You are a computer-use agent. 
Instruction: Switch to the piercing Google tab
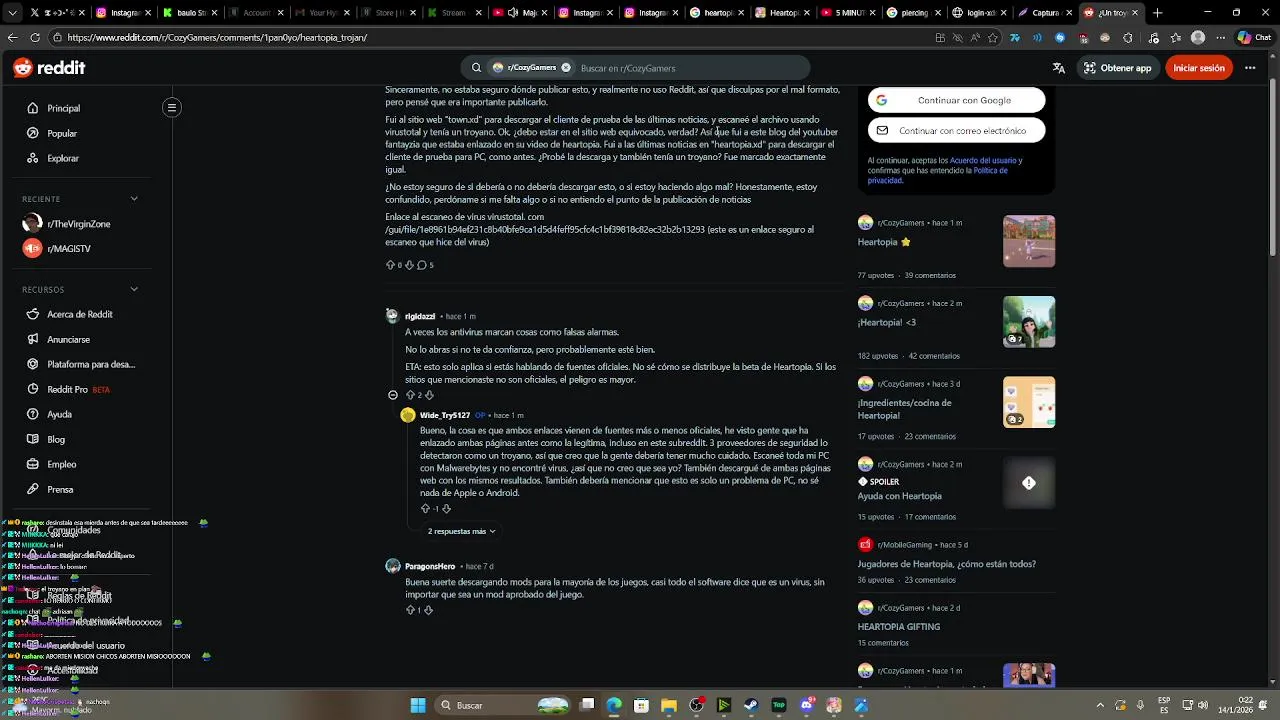click(910, 13)
